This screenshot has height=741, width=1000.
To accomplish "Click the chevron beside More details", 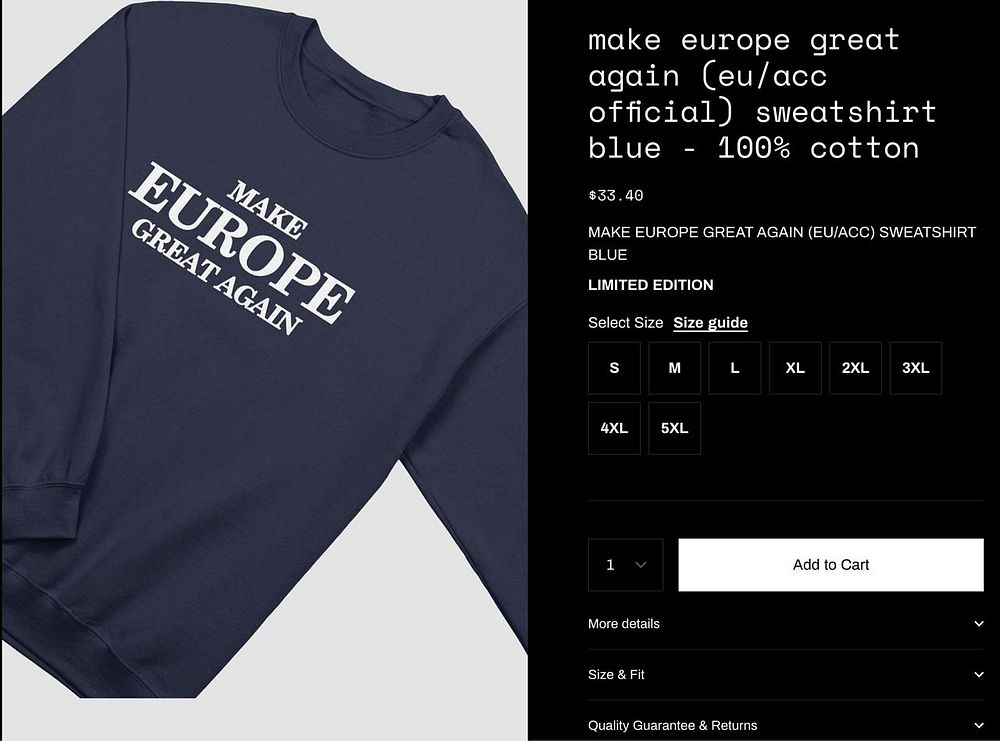I will coord(979,624).
